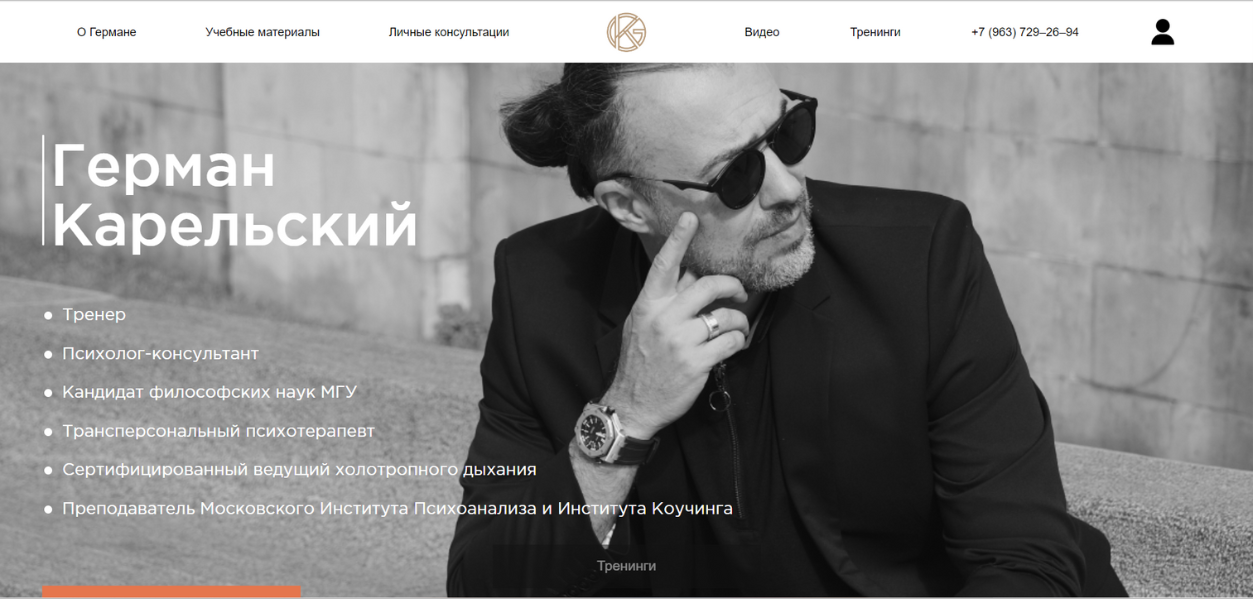
Task: Click Сертифицированный ведущий холотропного дыхания text
Action: [x=299, y=470]
